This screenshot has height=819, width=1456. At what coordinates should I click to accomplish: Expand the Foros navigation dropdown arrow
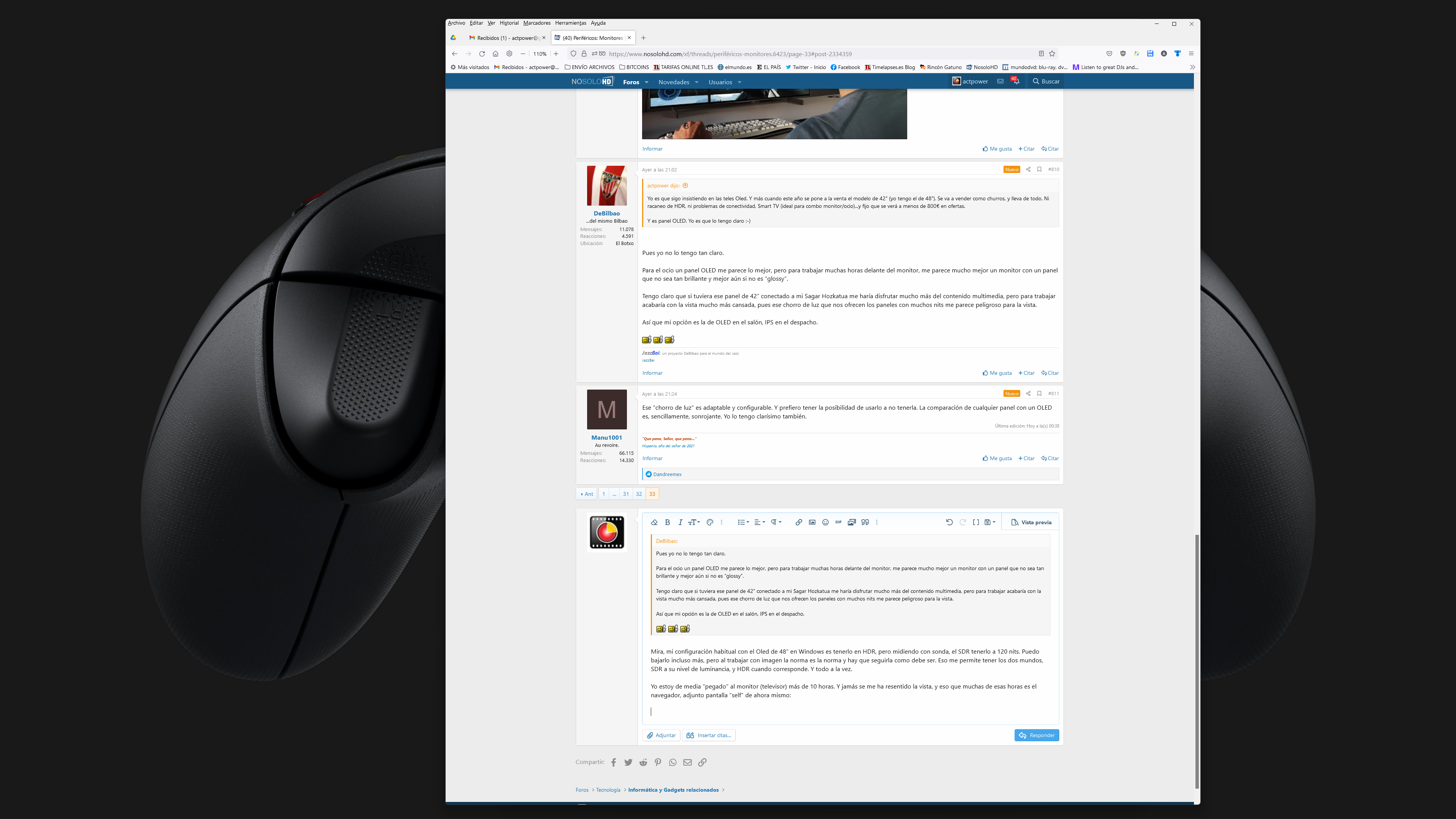[647, 83]
